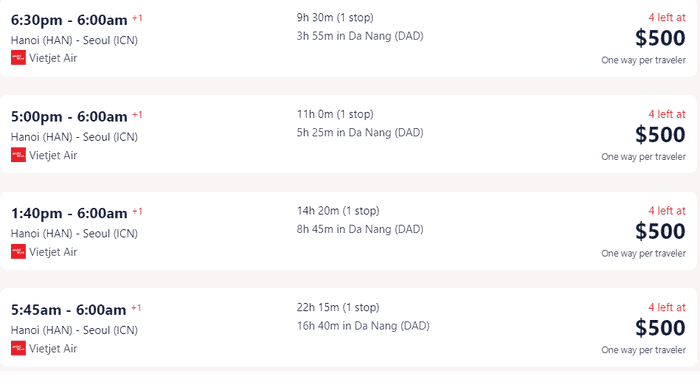Click $500 price on 9h 30m flight
The width and height of the screenshot is (700, 384).
(660, 38)
